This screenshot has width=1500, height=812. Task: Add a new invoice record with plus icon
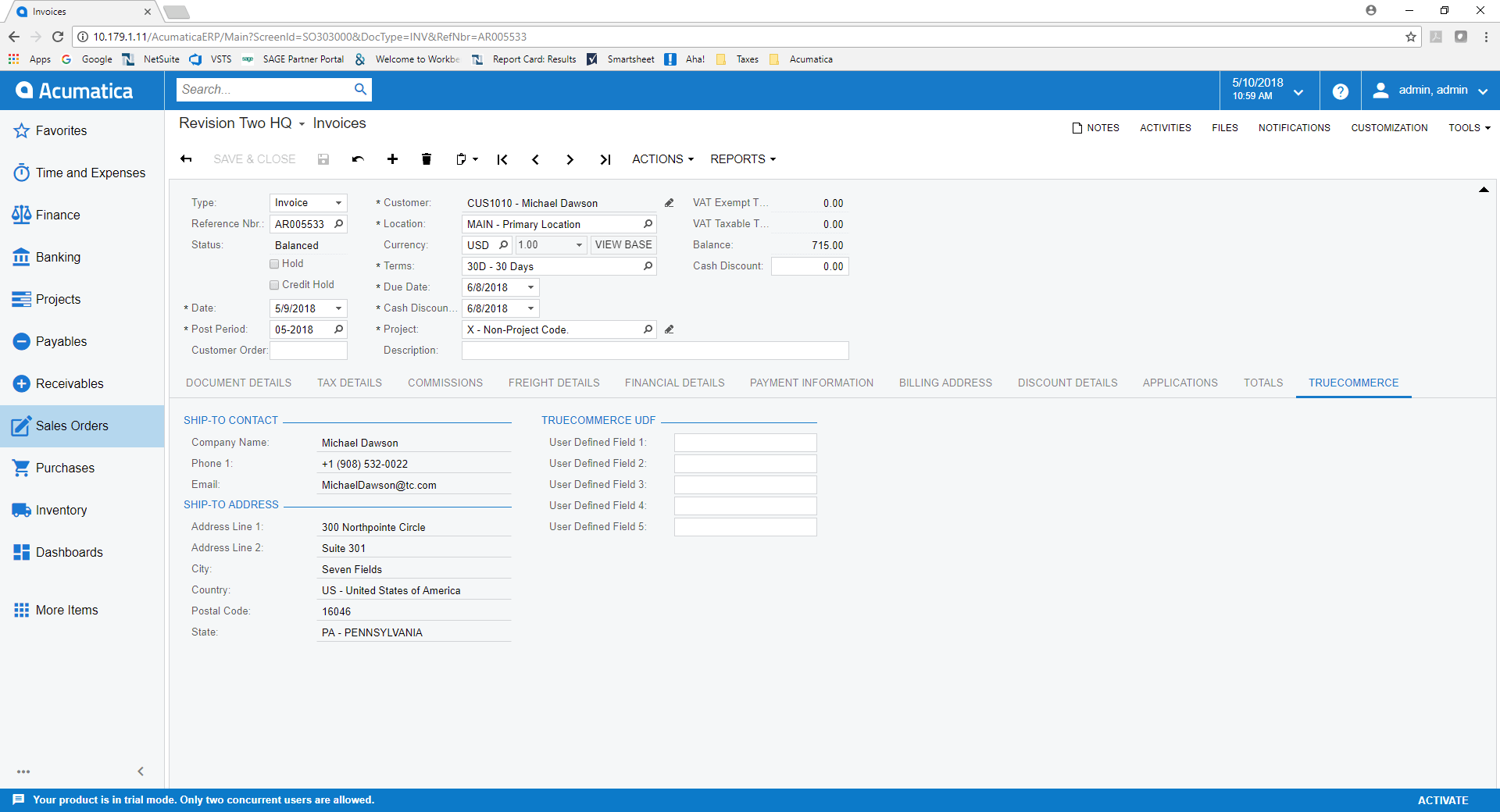(x=392, y=159)
